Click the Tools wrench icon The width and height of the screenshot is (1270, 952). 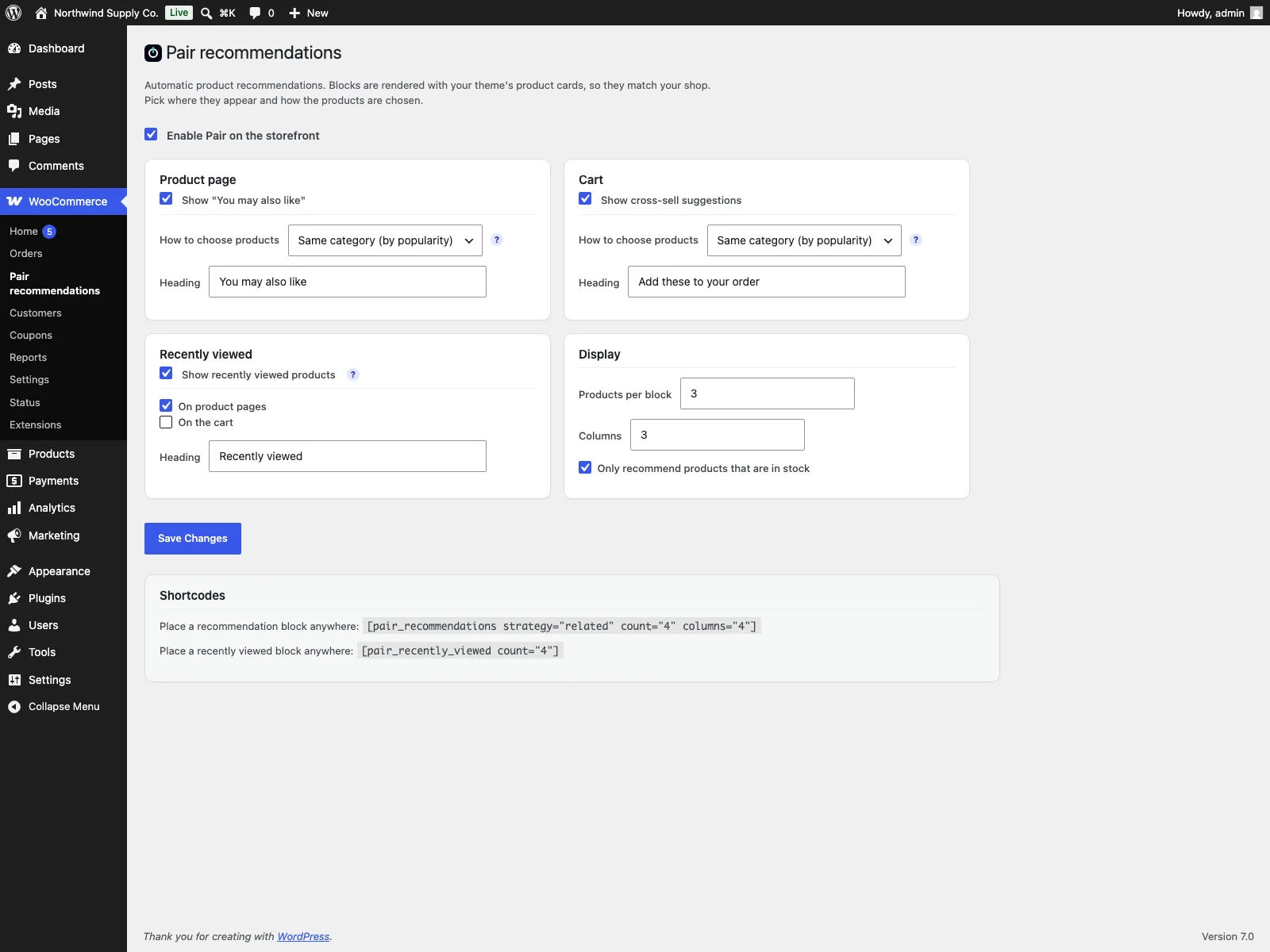tap(14, 652)
